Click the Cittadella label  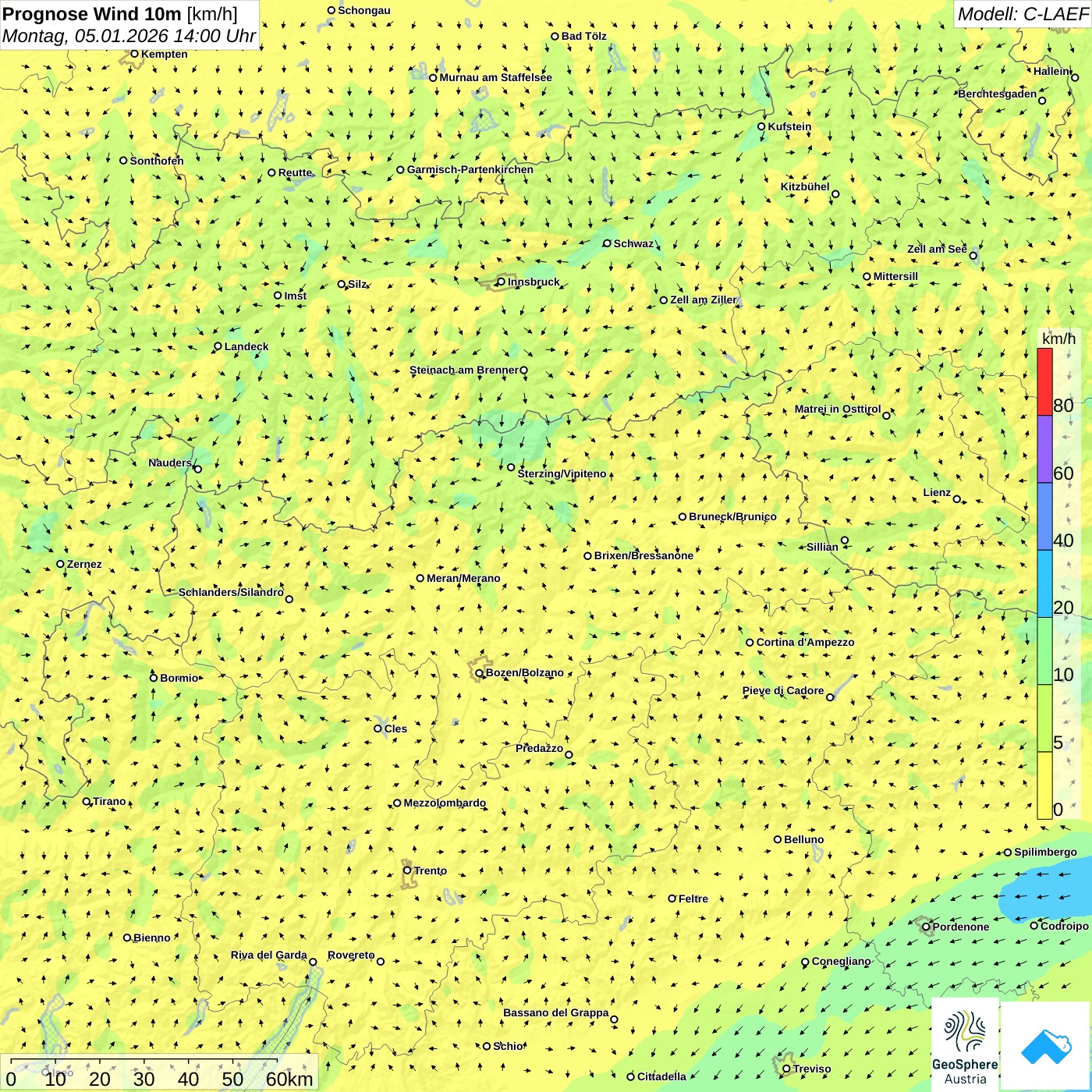point(661,1076)
